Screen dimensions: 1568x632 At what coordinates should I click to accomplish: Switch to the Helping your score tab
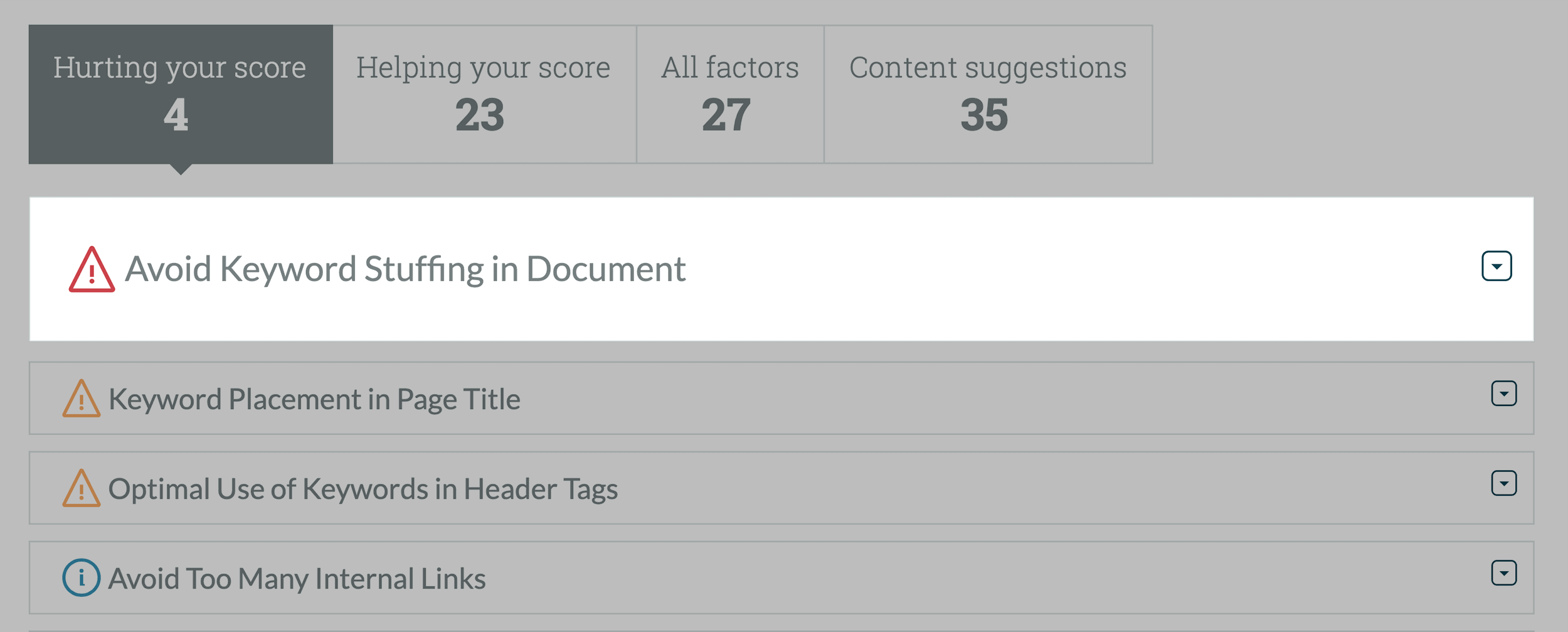coord(484,94)
